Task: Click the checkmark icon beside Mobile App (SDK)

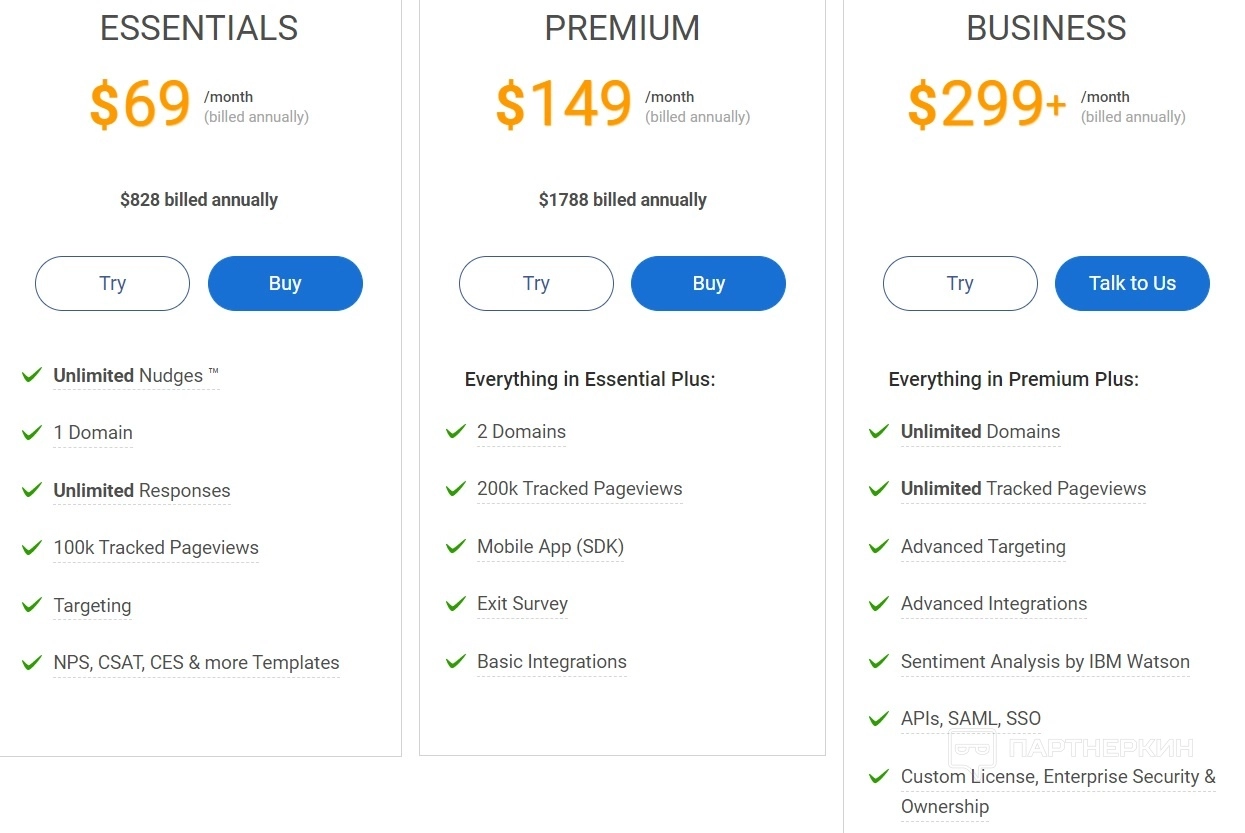Action: pos(456,547)
